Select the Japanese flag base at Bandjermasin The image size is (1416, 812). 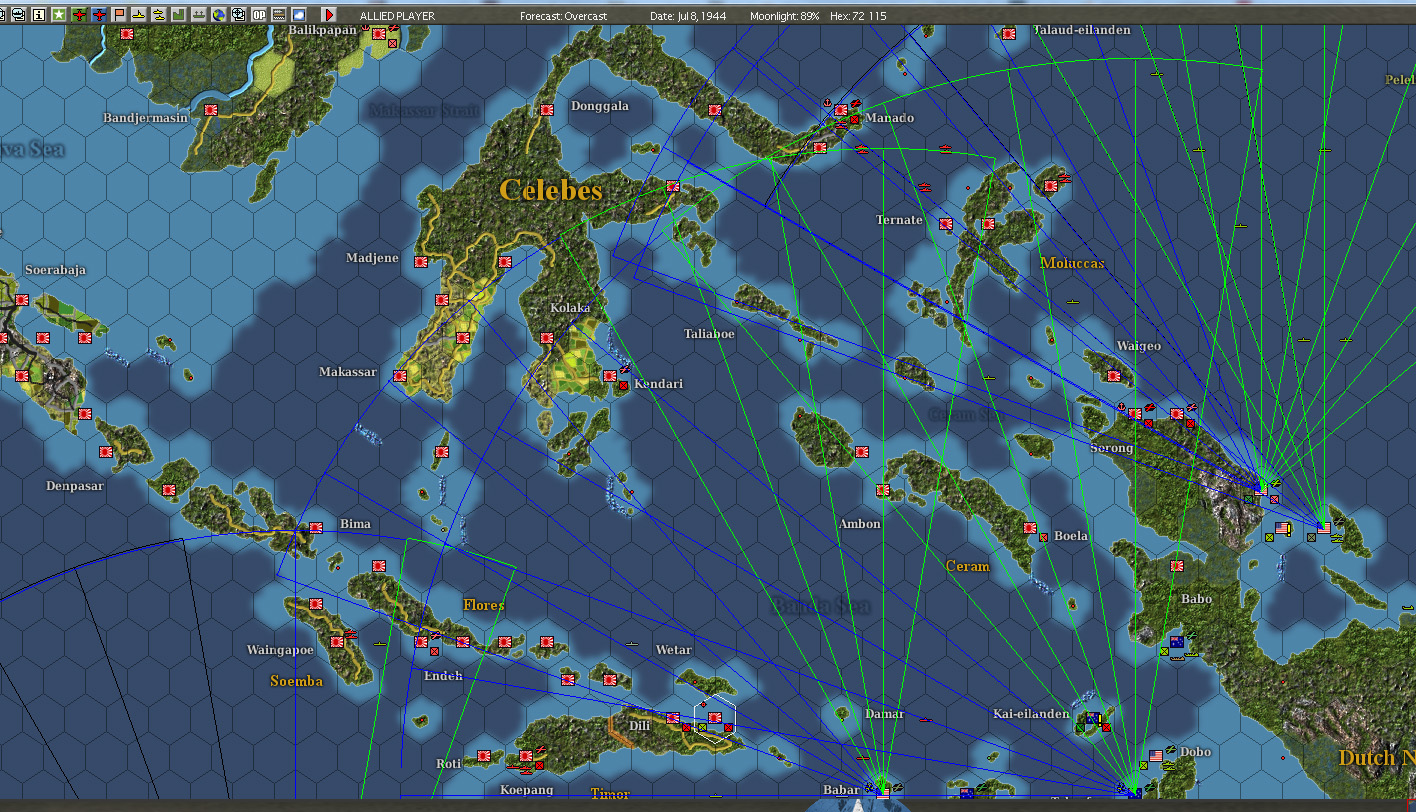click(x=212, y=110)
